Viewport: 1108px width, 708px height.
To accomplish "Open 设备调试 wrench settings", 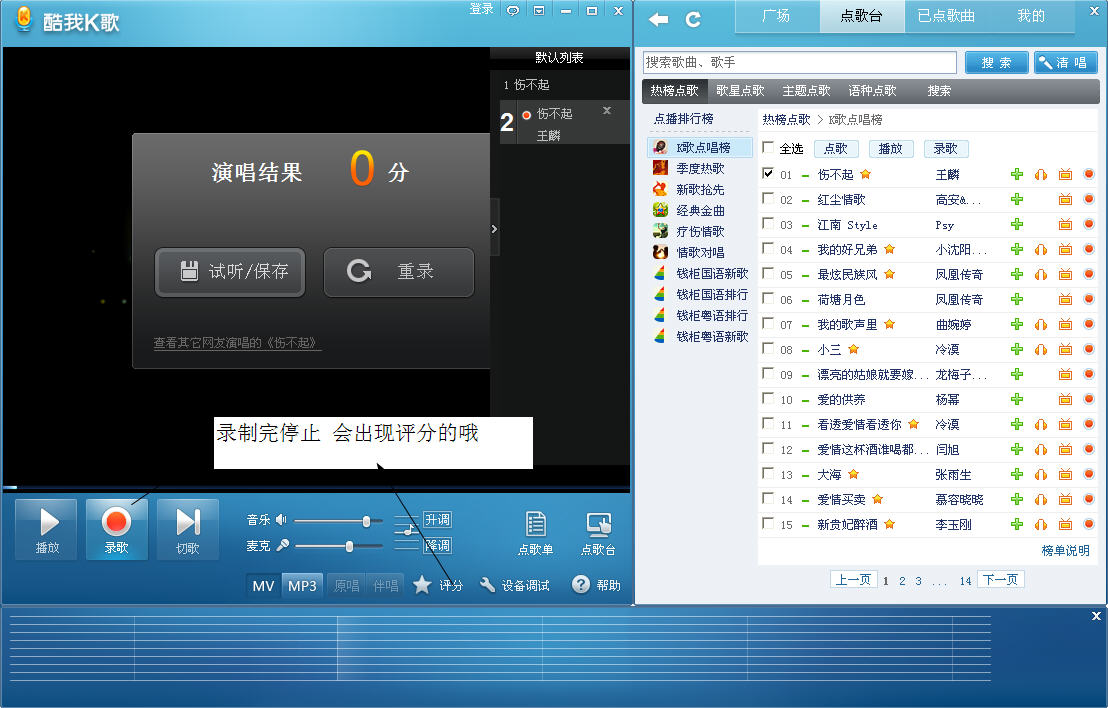I will 515,585.
